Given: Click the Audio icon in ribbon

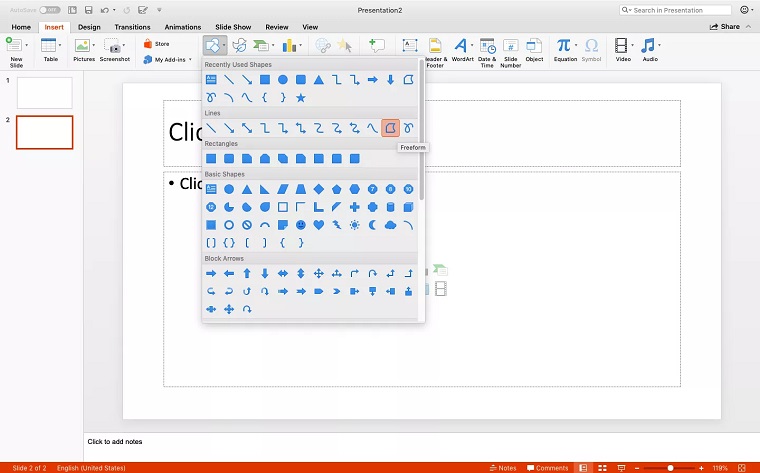Looking at the screenshot, I should (x=648, y=46).
